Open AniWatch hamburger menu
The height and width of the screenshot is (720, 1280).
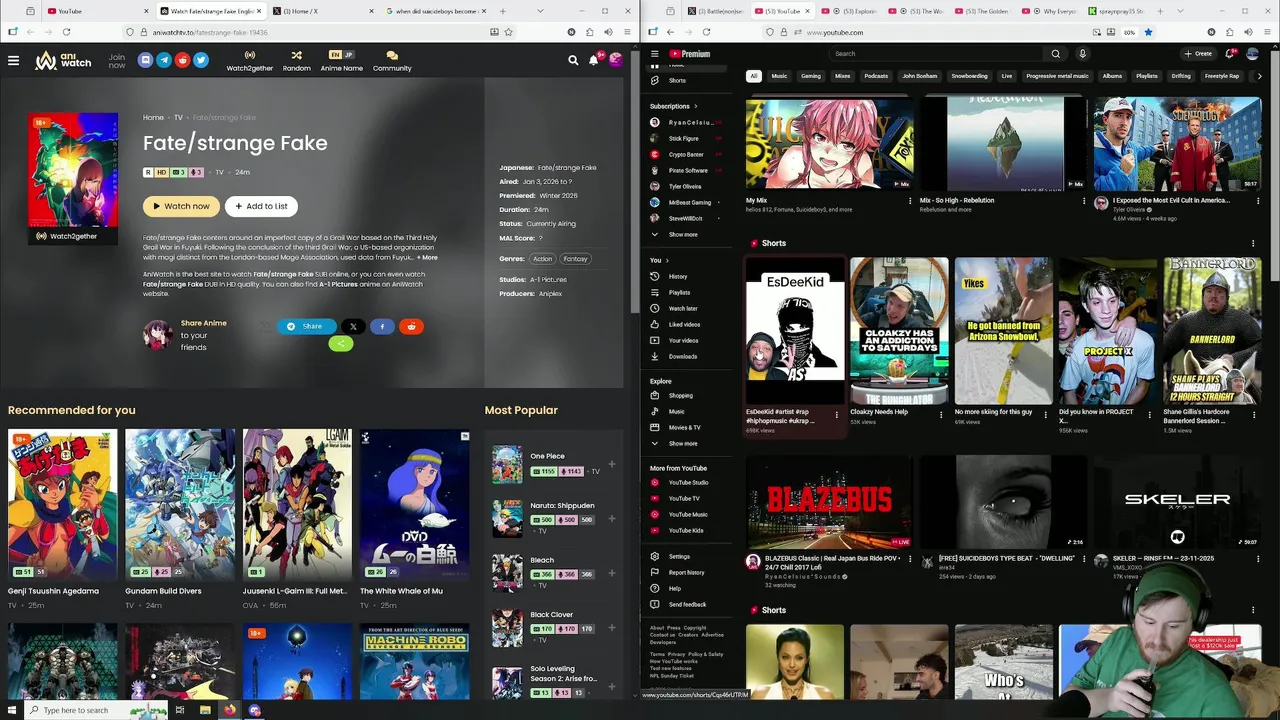coord(13,61)
